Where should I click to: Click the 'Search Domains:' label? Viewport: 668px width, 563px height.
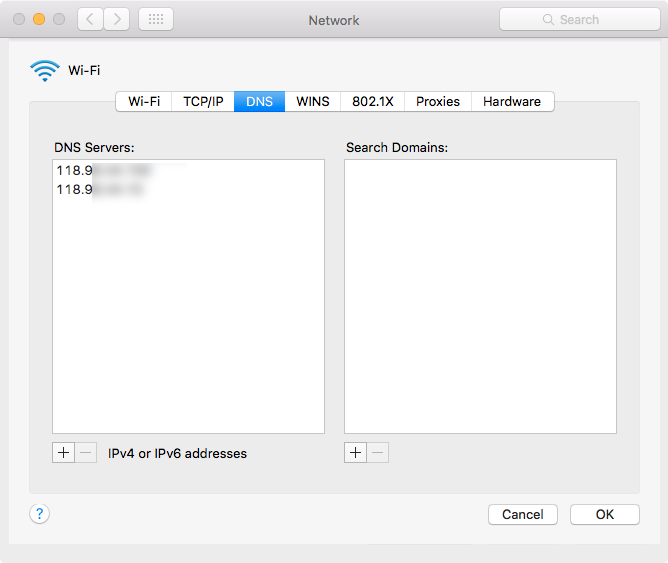click(397, 147)
